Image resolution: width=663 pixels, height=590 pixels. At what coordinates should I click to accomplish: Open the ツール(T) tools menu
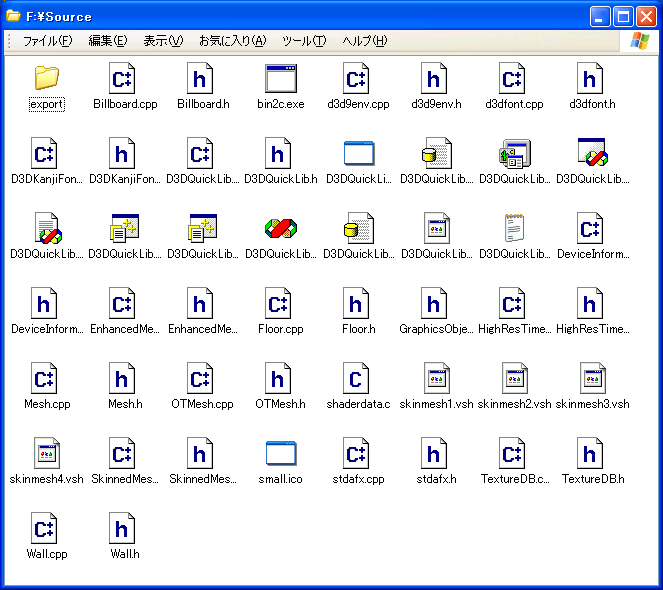(304, 41)
